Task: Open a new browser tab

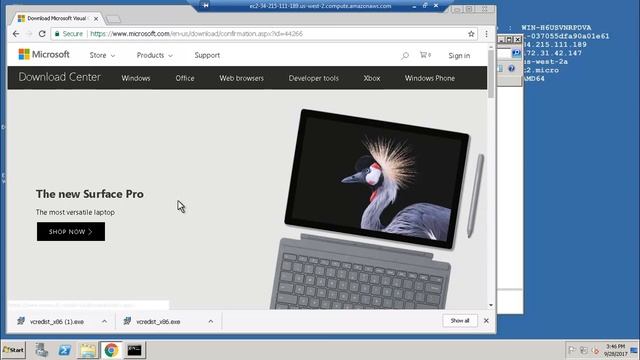Action: click(x=113, y=19)
